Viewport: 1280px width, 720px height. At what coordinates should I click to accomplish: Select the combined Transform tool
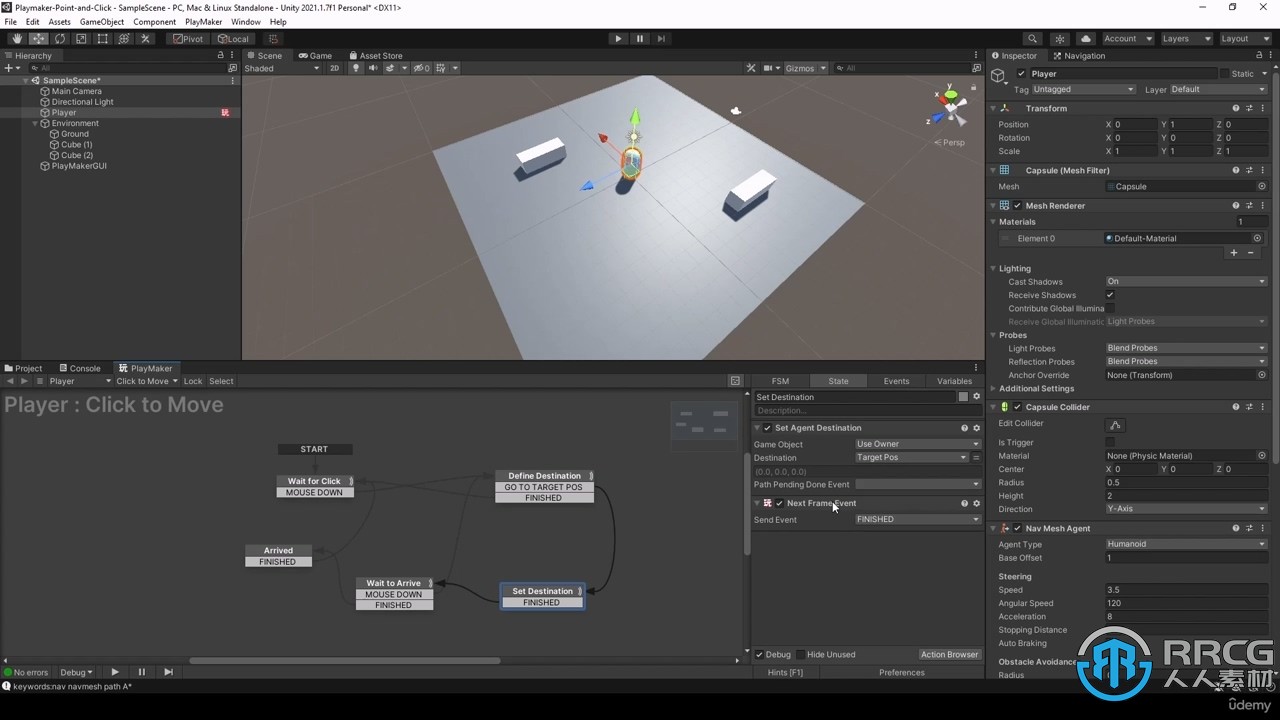(124, 39)
